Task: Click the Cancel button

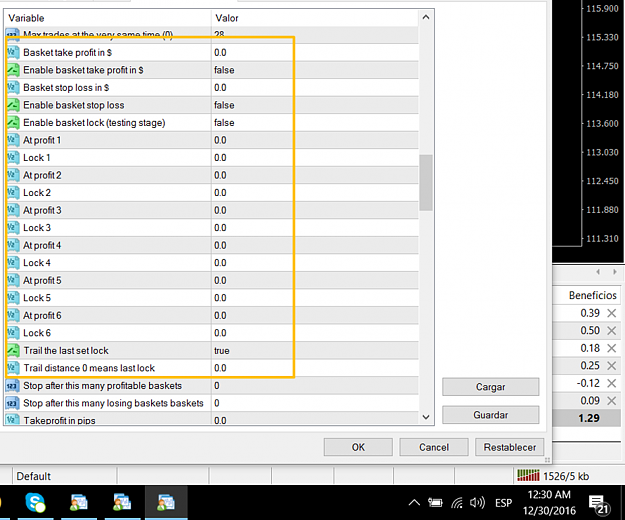Action: click(434, 447)
